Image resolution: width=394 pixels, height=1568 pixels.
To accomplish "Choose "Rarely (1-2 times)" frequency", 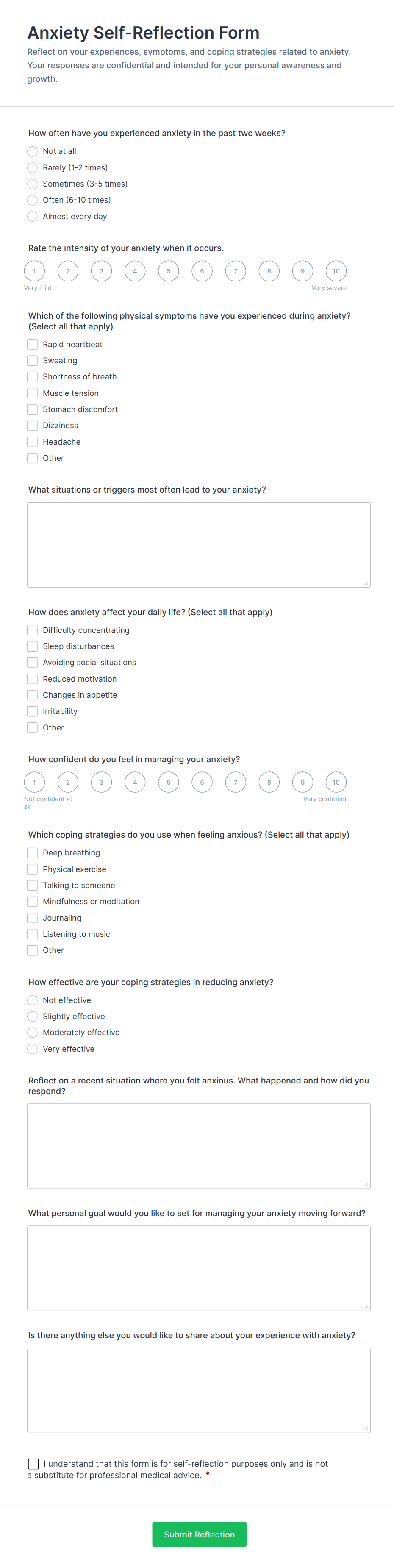I will (x=32, y=167).
